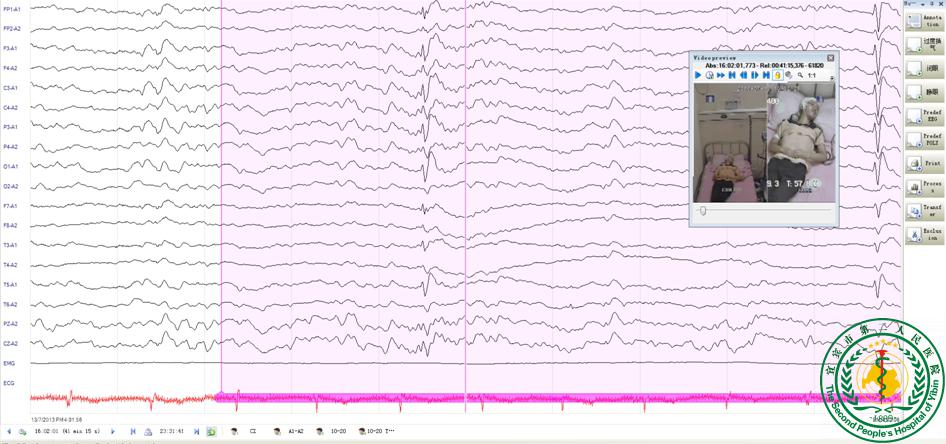The width and height of the screenshot is (946, 444).
Task: Select the CZ montage in bottom bar
Action: pyautogui.click(x=253, y=431)
